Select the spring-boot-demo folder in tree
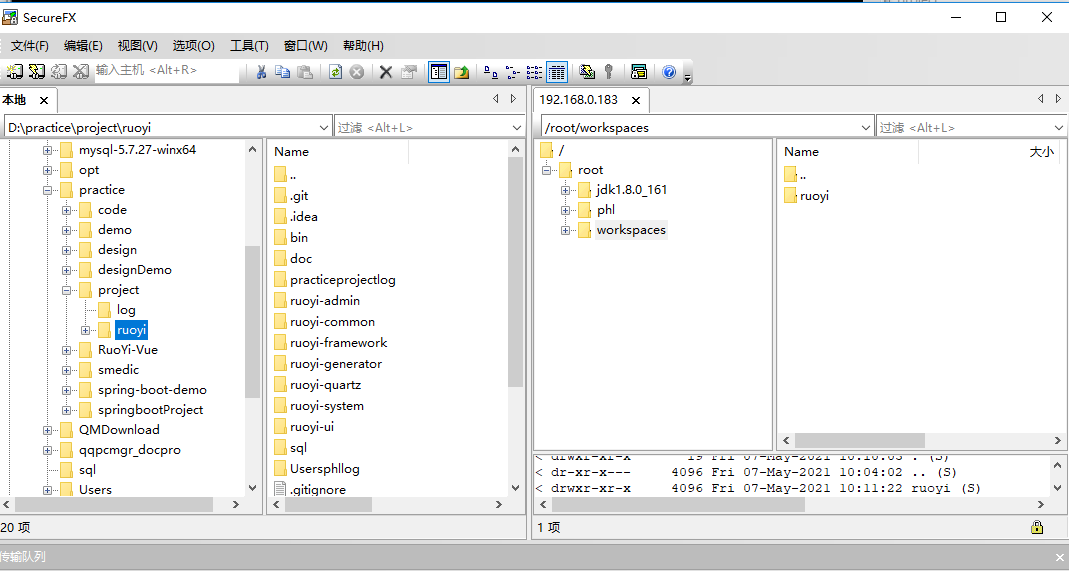 (152, 390)
